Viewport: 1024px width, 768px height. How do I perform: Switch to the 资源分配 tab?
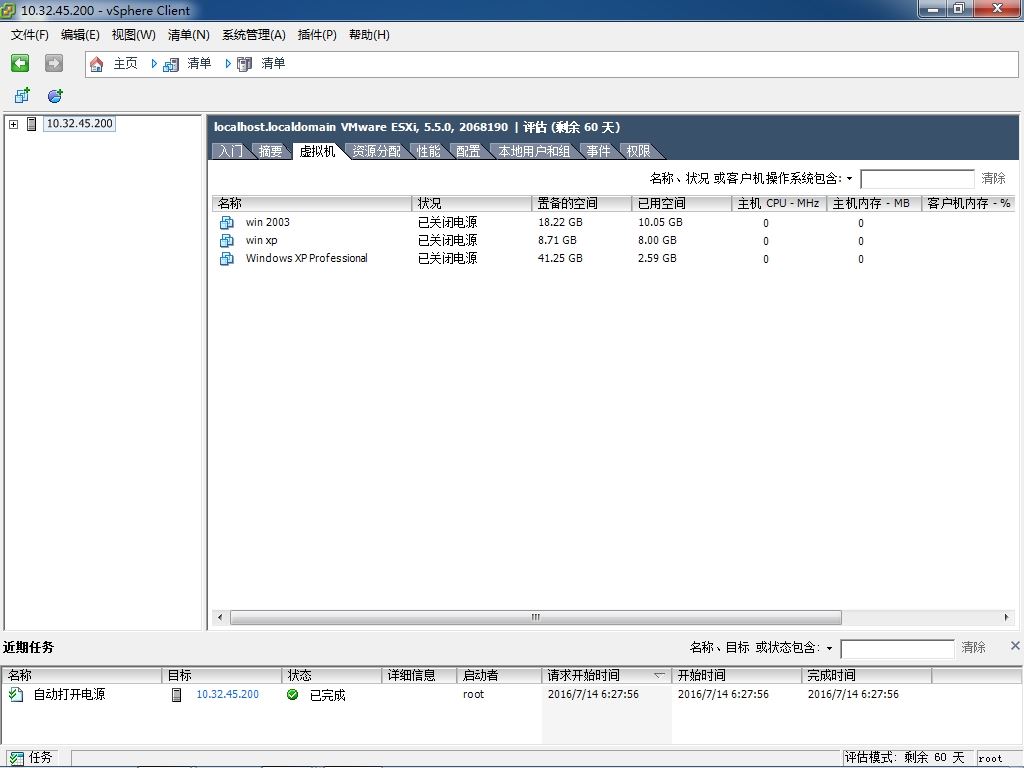point(376,151)
